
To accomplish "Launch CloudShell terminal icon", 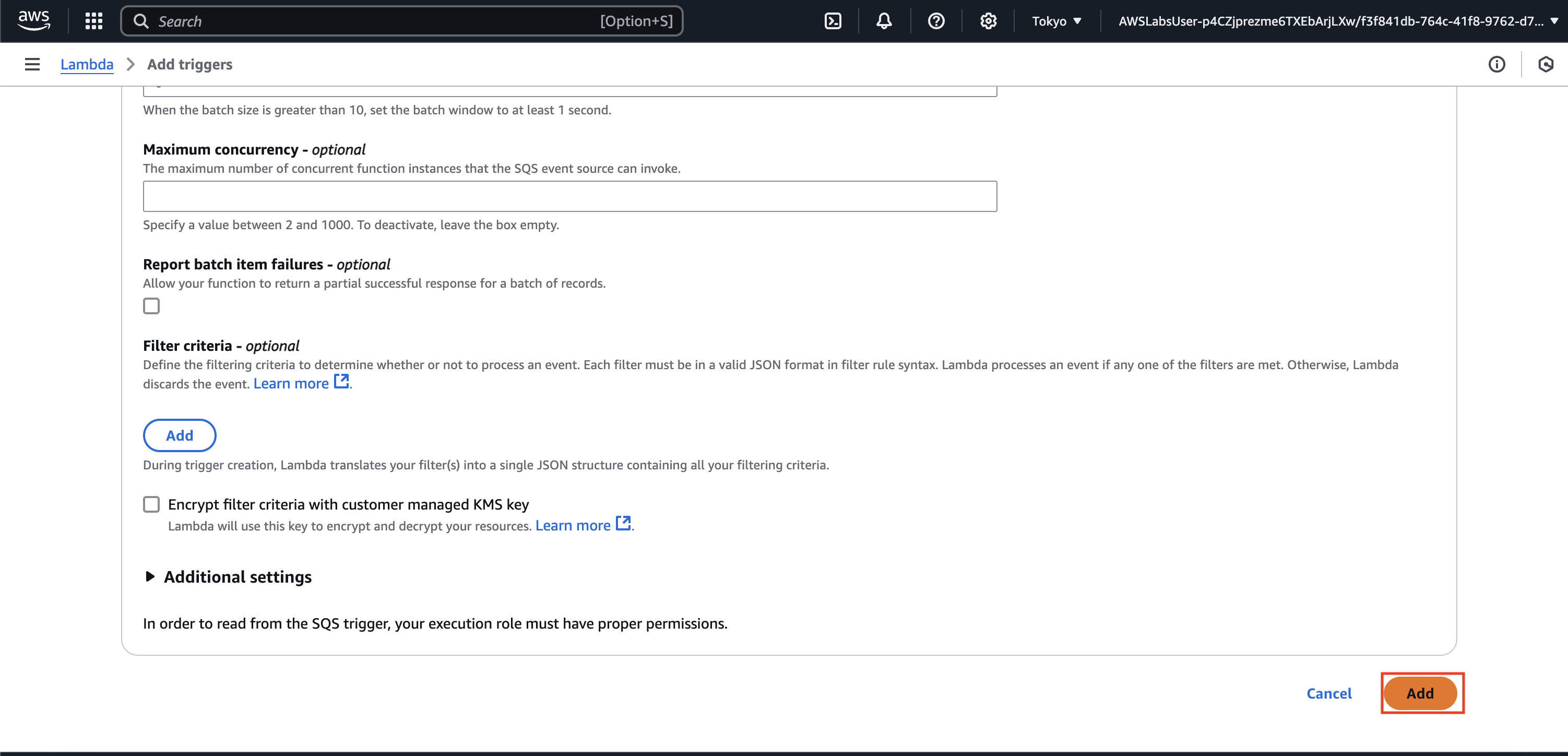I will [833, 21].
